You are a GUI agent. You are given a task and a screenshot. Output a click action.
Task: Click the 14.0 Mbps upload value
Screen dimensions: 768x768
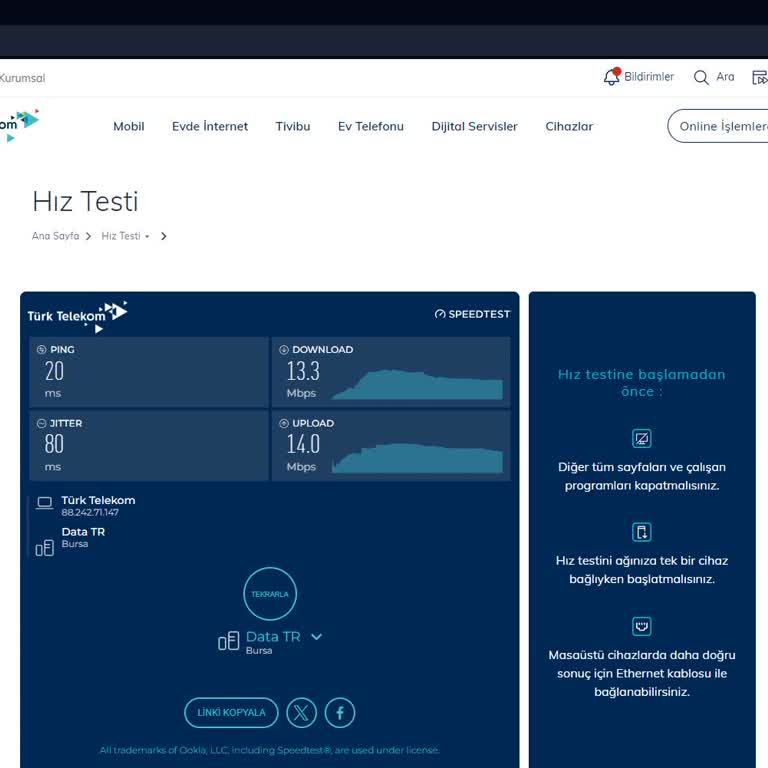coord(303,444)
